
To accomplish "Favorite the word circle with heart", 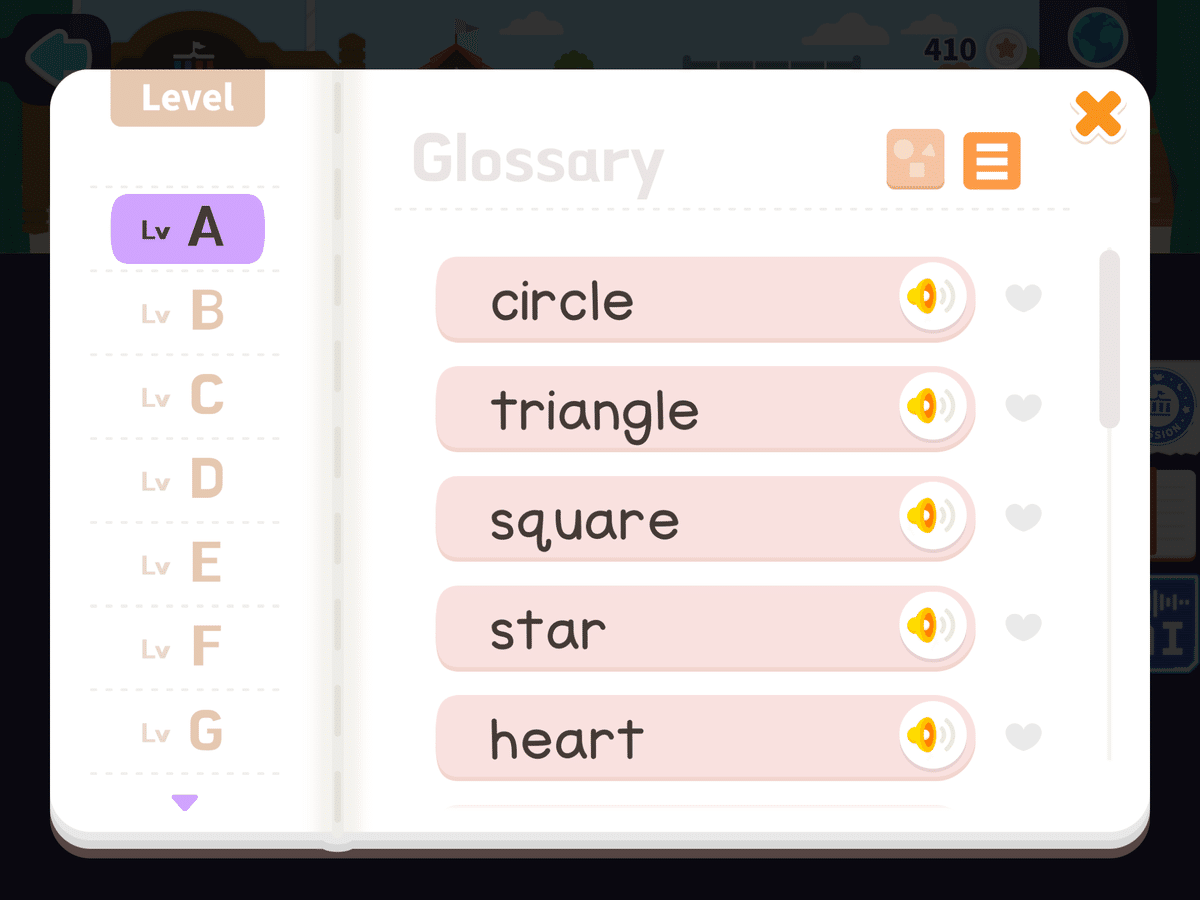I will [1023, 298].
